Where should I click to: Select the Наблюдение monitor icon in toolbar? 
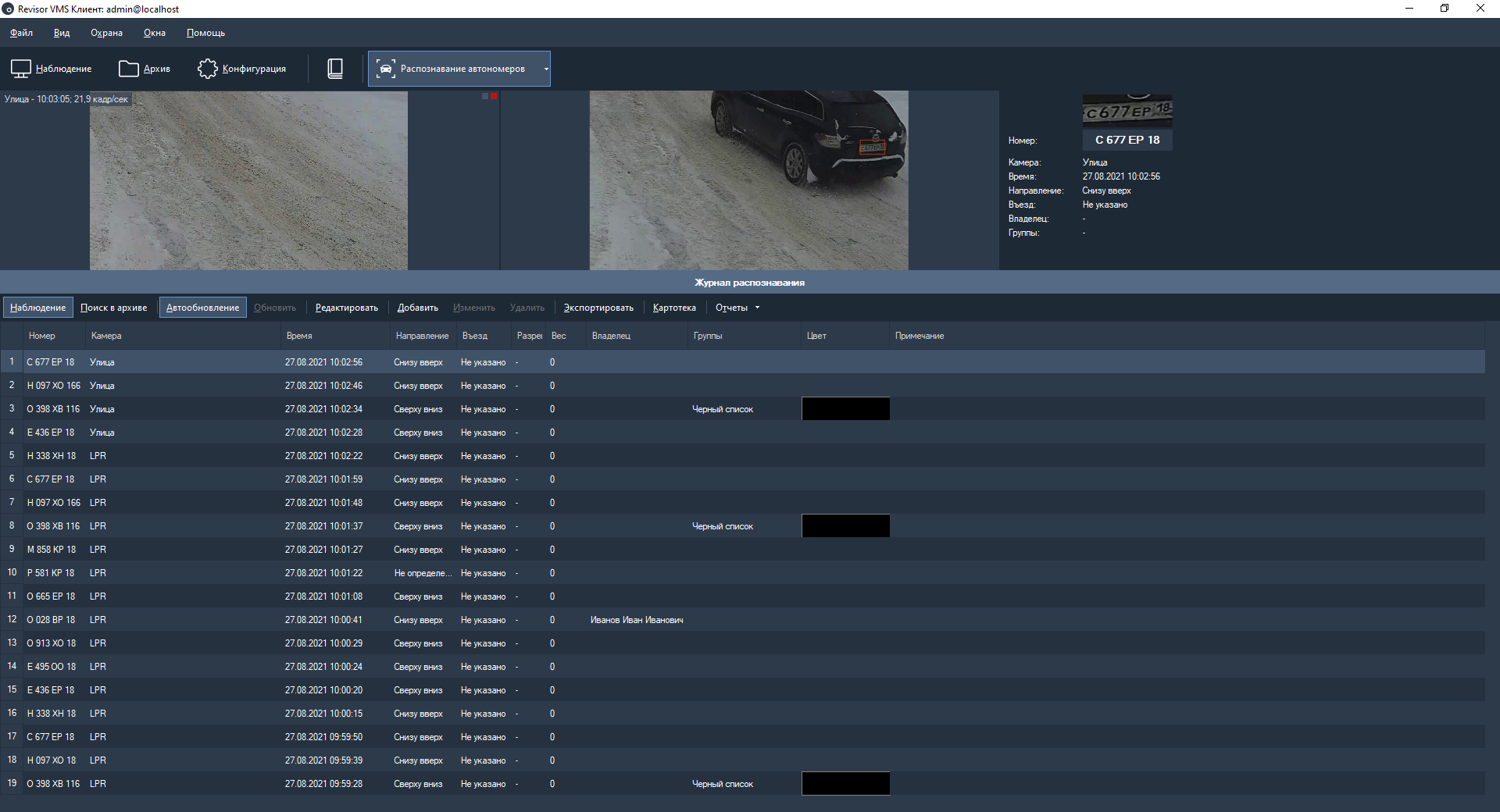pyautogui.click(x=20, y=69)
